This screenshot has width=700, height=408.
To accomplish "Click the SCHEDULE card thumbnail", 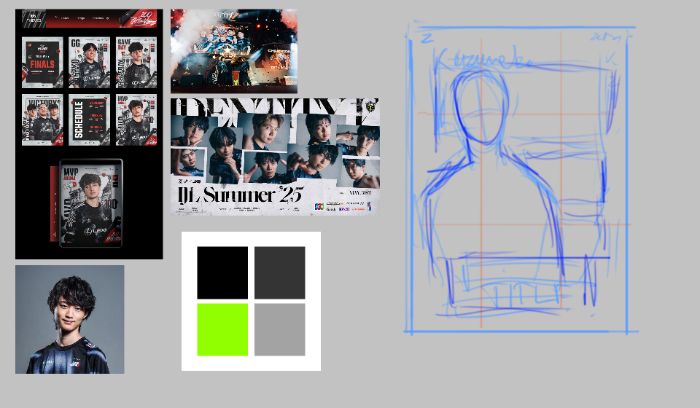I will 89,120.
